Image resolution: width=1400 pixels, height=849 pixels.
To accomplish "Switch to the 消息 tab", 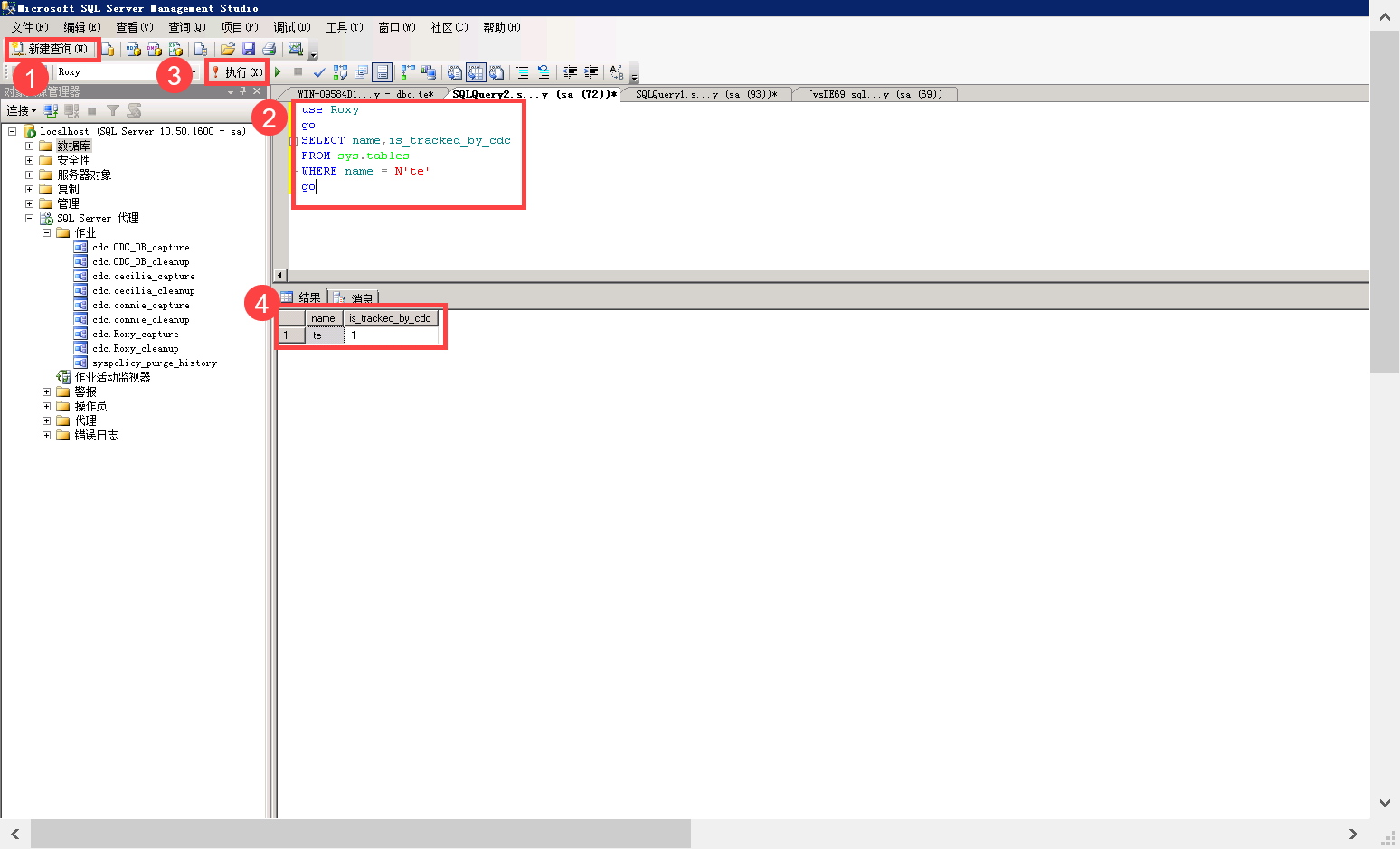I will click(354, 297).
